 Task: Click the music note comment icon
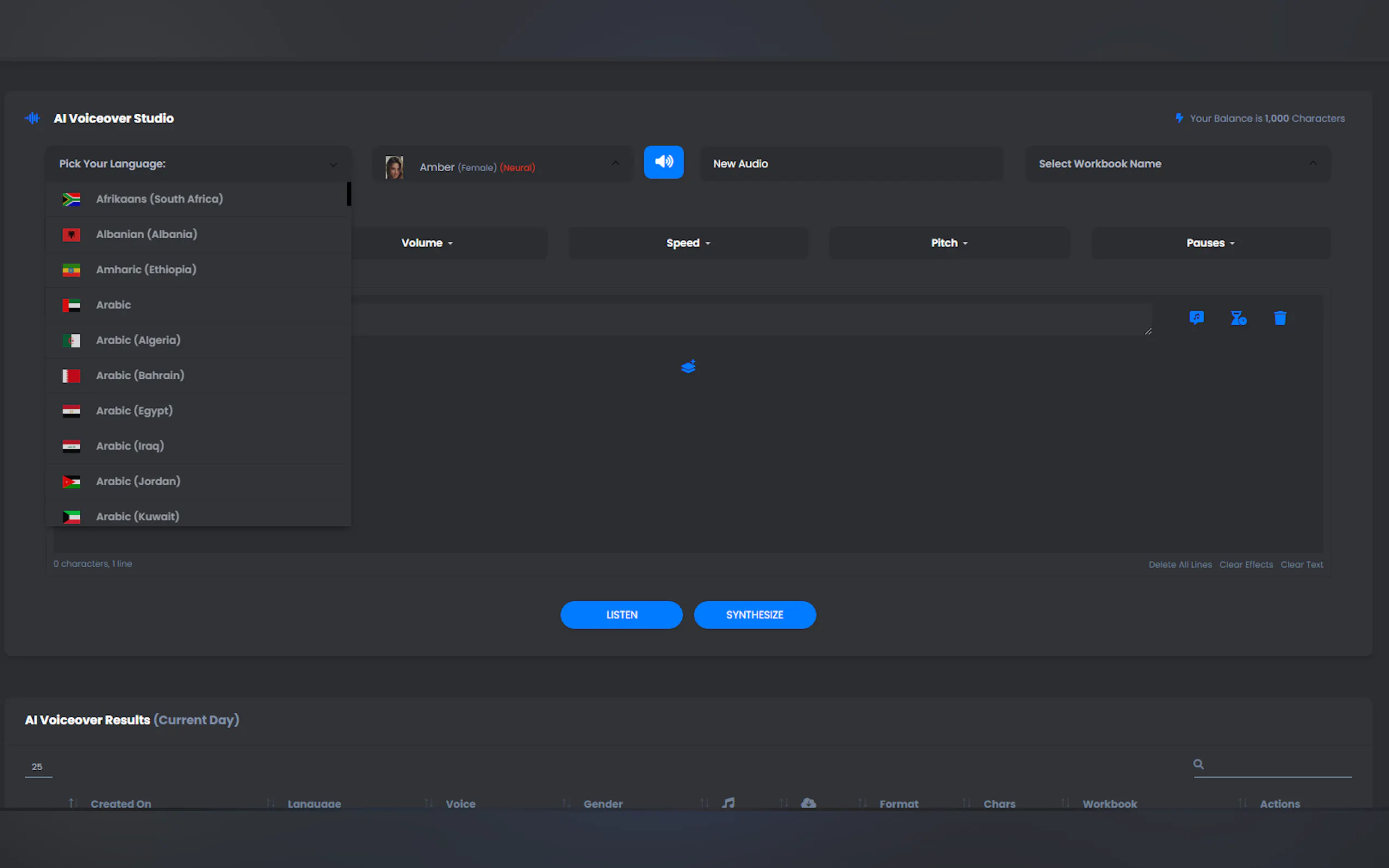(x=1196, y=318)
